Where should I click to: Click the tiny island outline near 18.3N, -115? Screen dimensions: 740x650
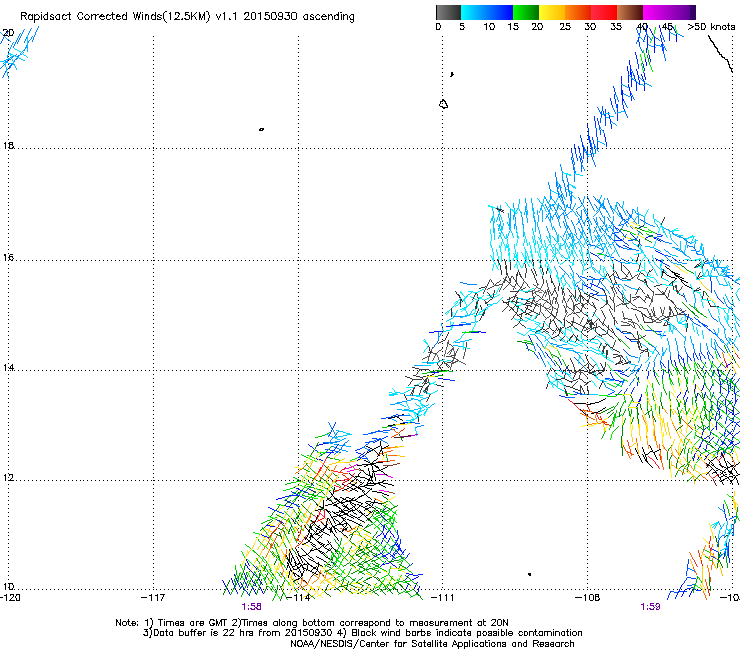point(261,129)
